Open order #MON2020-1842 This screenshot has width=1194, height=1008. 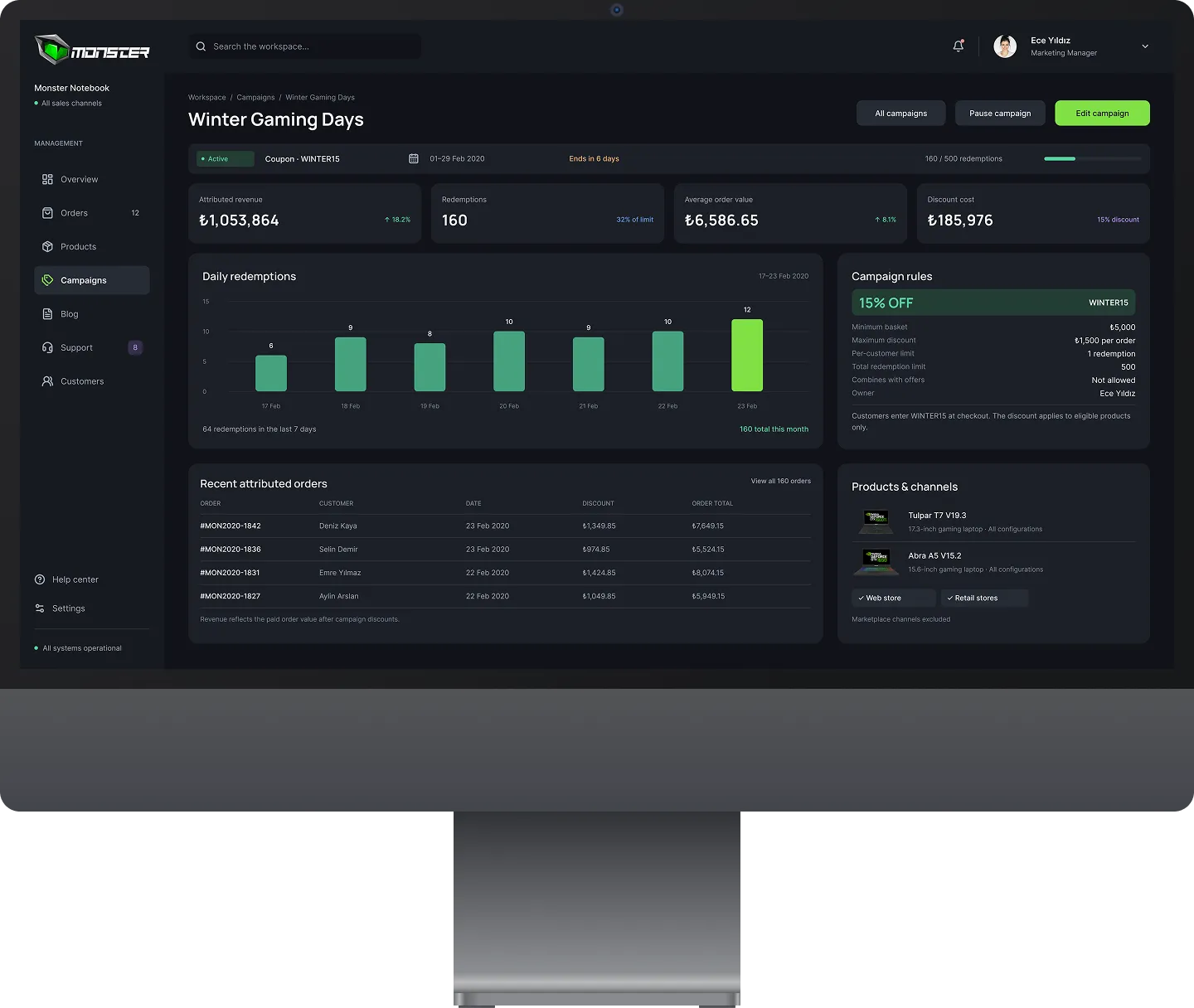(x=231, y=526)
